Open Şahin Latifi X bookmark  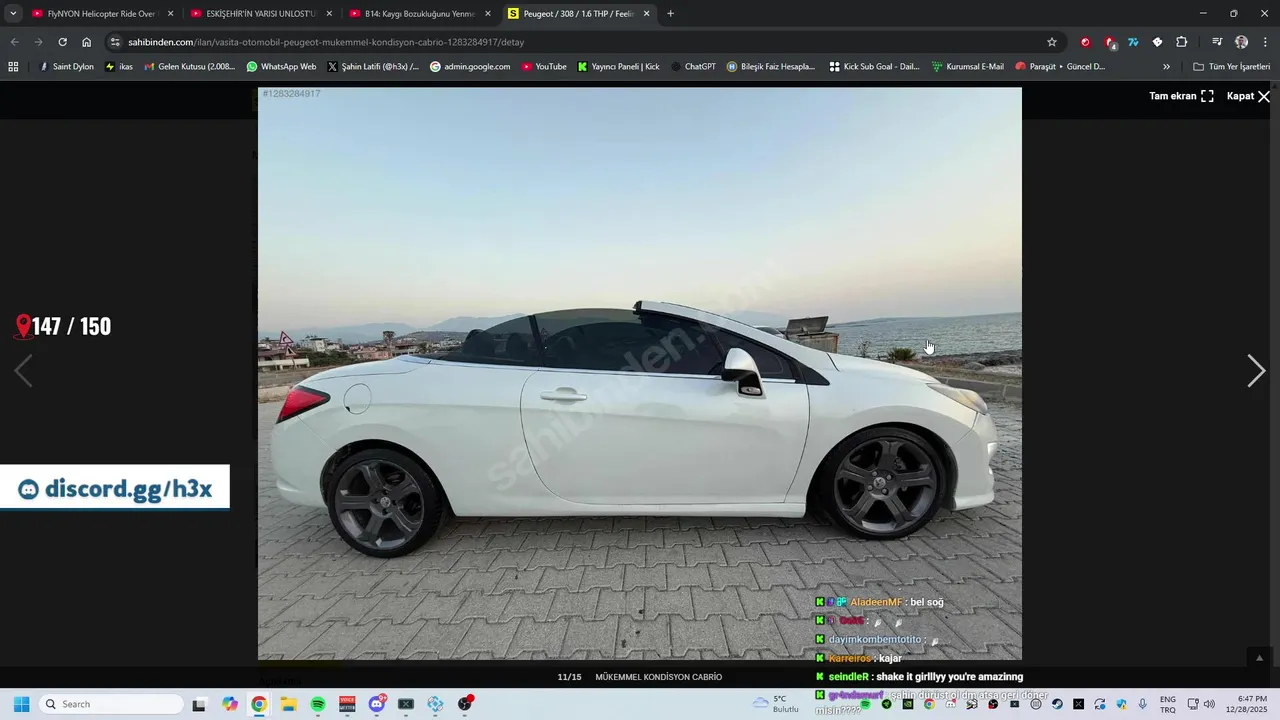(x=373, y=67)
